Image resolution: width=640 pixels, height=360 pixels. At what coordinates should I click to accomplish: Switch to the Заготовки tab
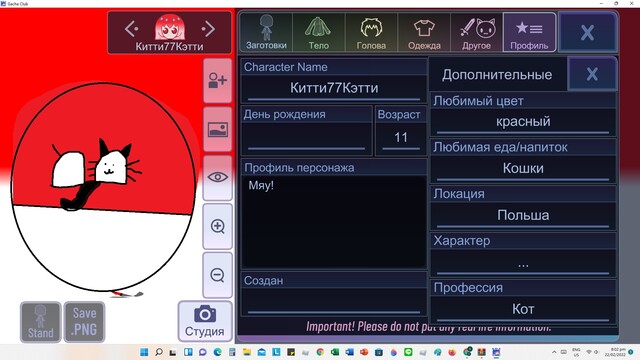266,32
